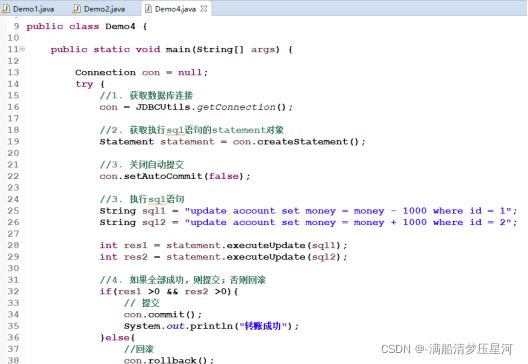Click the sql1 update string ending 'id = 1'
The width and height of the screenshot is (528, 364).
coord(348,211)
